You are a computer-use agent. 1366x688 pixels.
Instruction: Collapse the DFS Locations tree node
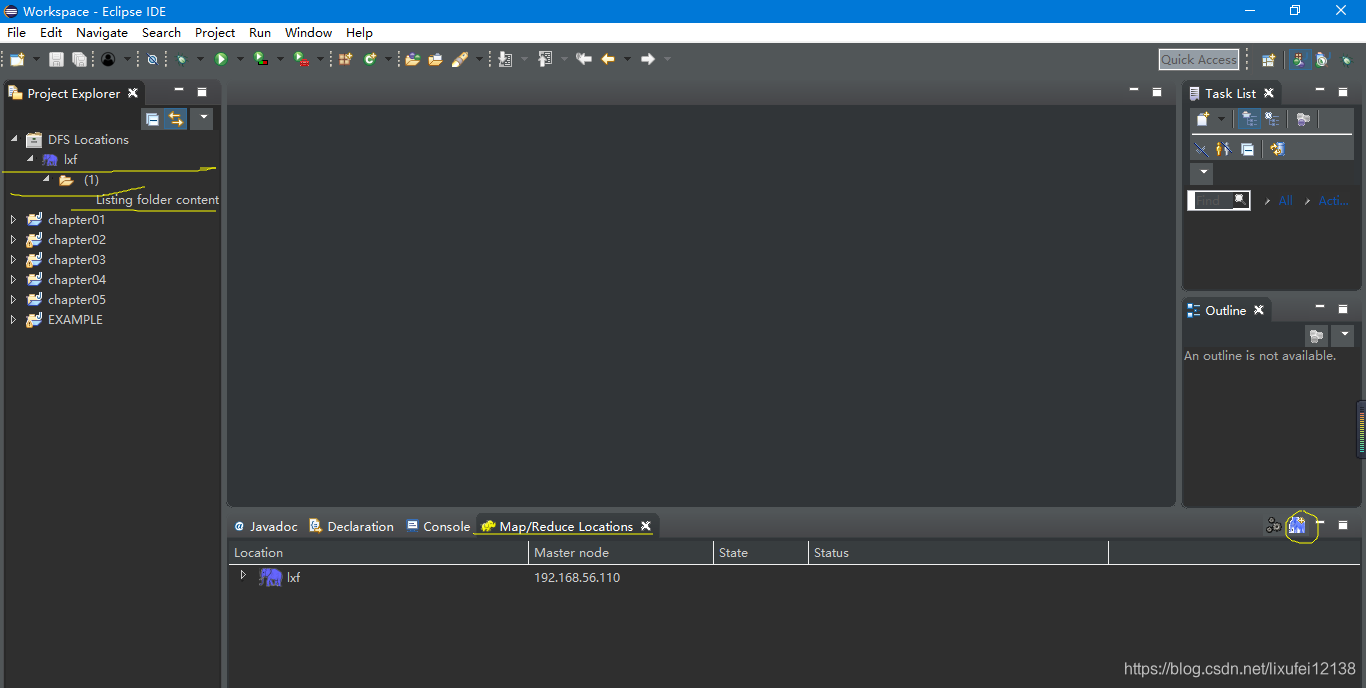pyautogui.click(x=14, y=139)
